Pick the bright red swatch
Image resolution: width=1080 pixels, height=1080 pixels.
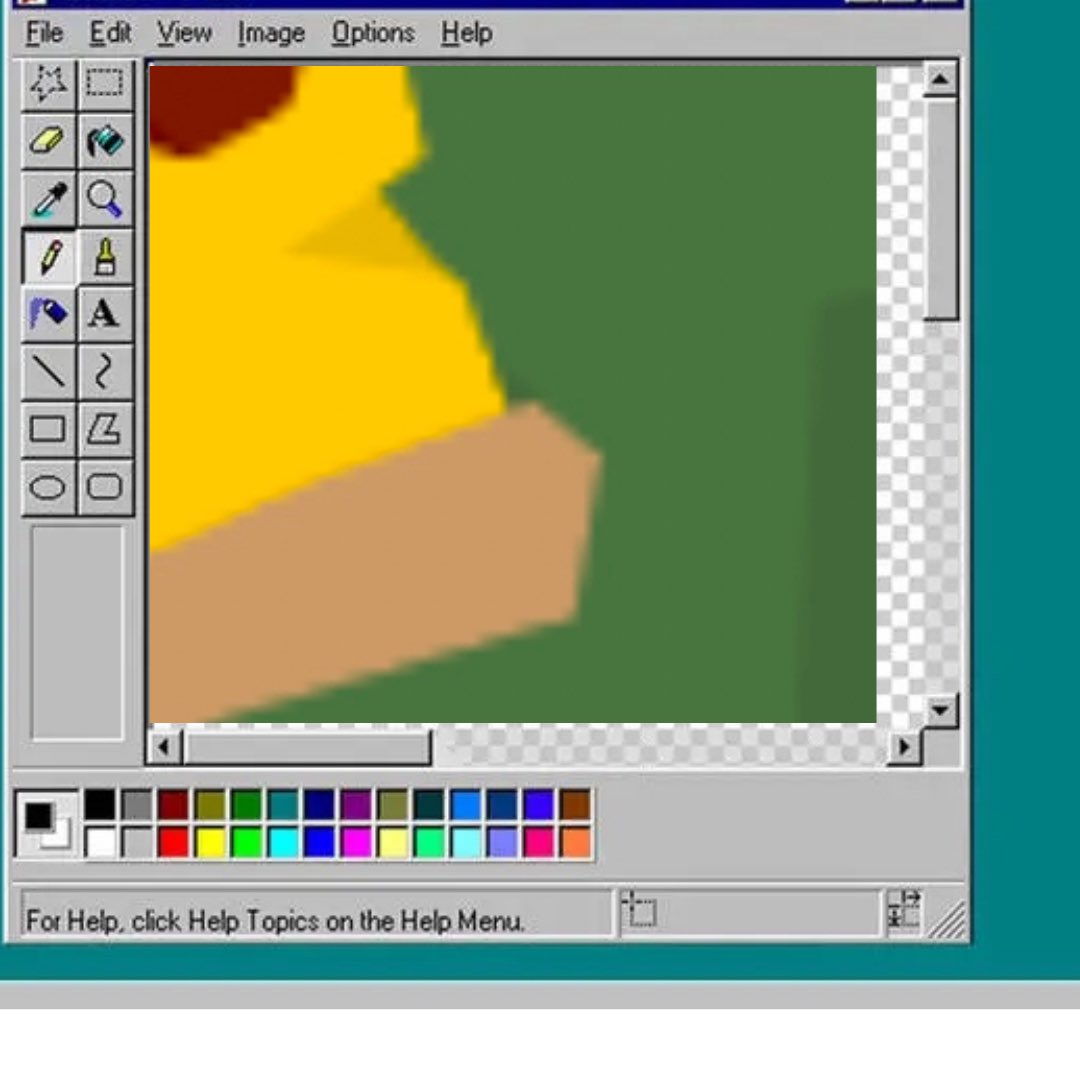[x=173, y=842]
